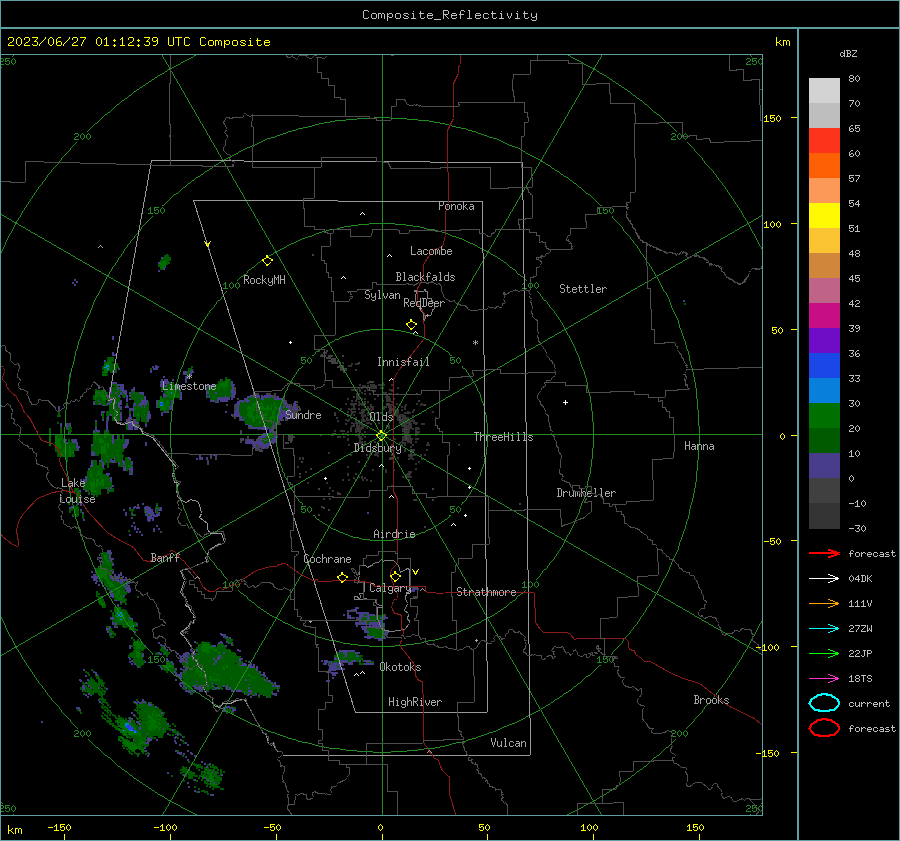This screenshot has width=900, height=841.
Task: Click the white 04DK arrow legend icon
Action: click(824, 578)
